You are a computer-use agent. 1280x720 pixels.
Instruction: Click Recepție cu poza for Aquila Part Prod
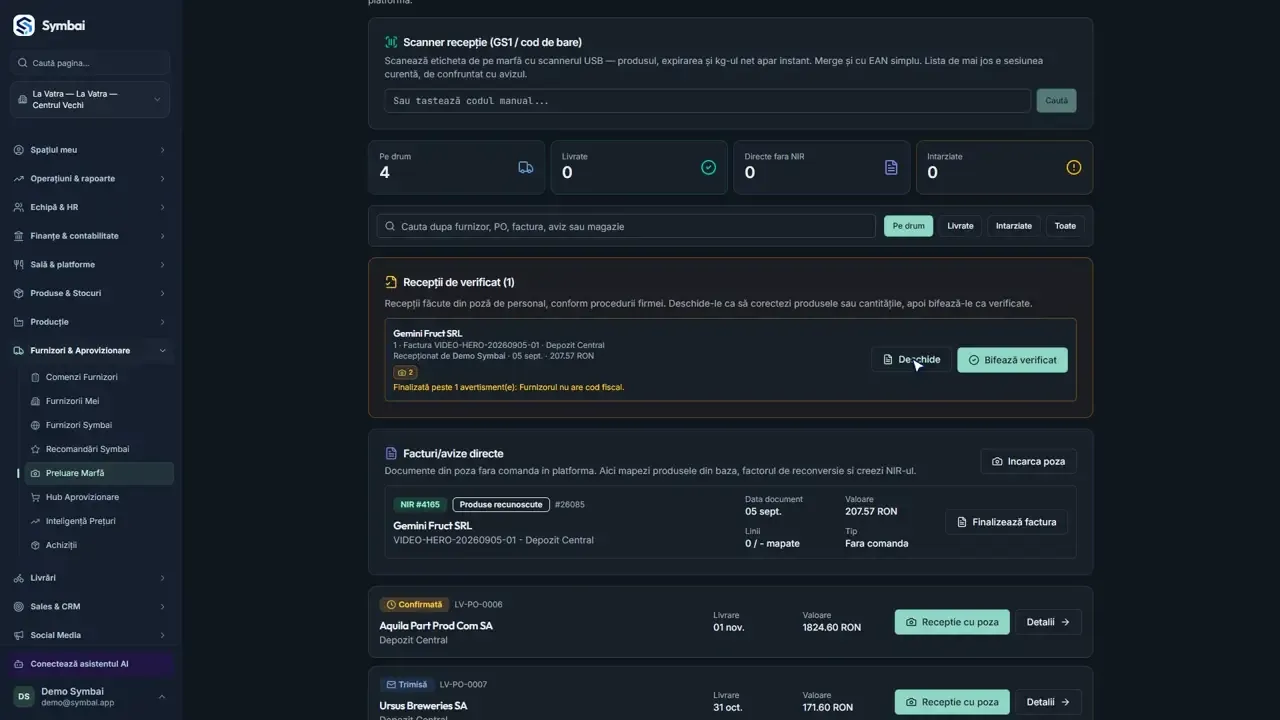(952, 622)
